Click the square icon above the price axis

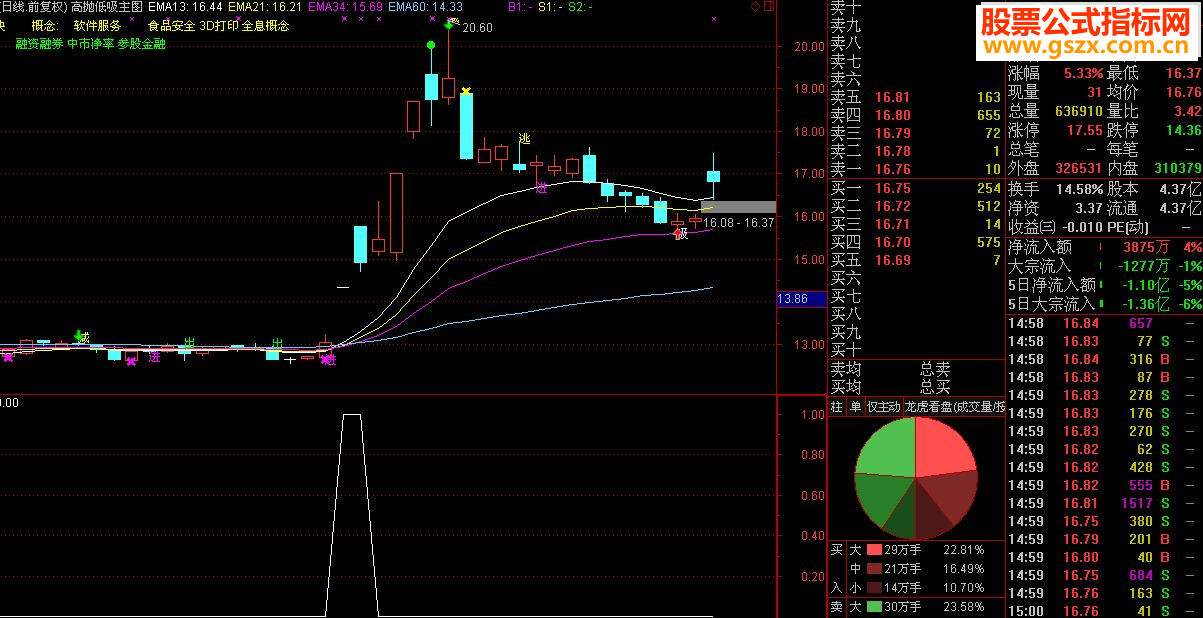(x=768, y=7)
